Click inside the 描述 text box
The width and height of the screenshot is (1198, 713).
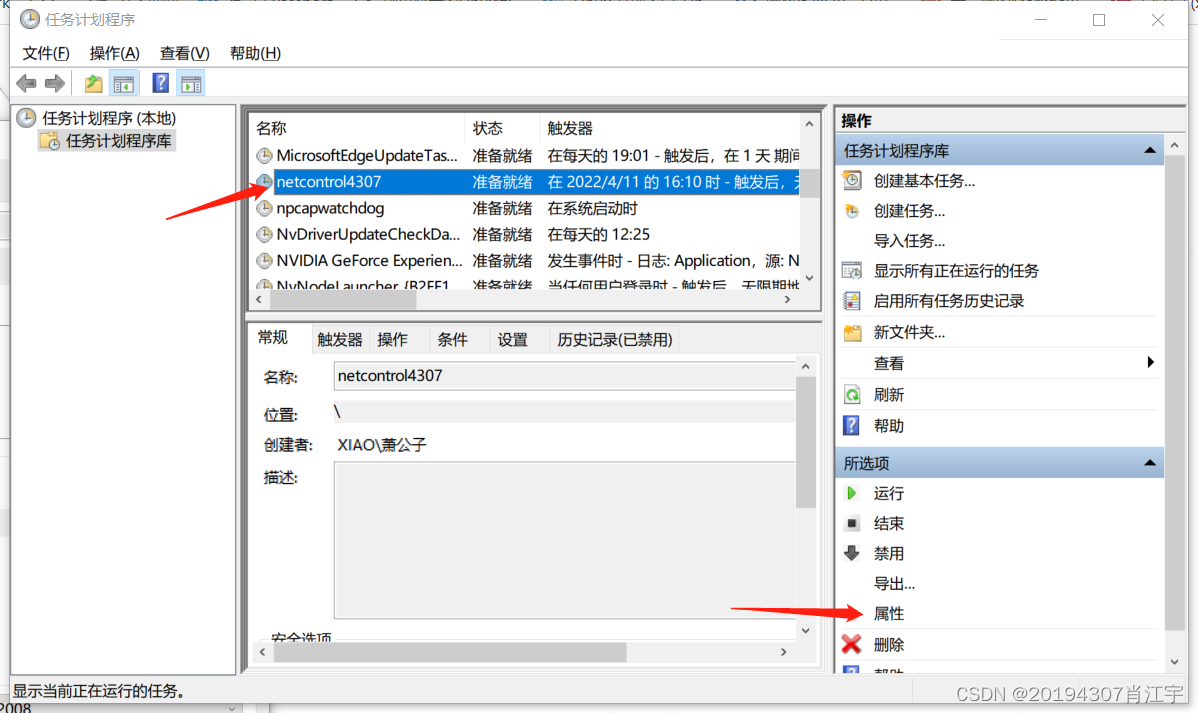tap(565, 540)
